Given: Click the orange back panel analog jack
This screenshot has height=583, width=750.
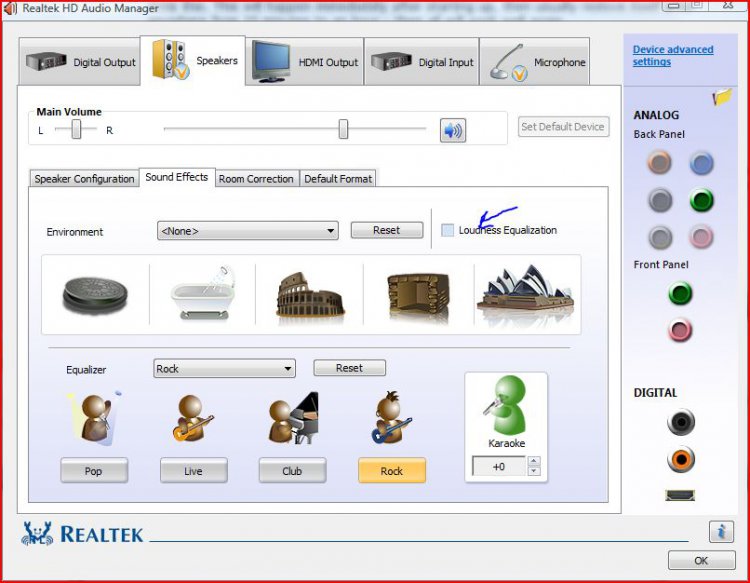Looking at the screenshot, I should [x=660, y=163].
